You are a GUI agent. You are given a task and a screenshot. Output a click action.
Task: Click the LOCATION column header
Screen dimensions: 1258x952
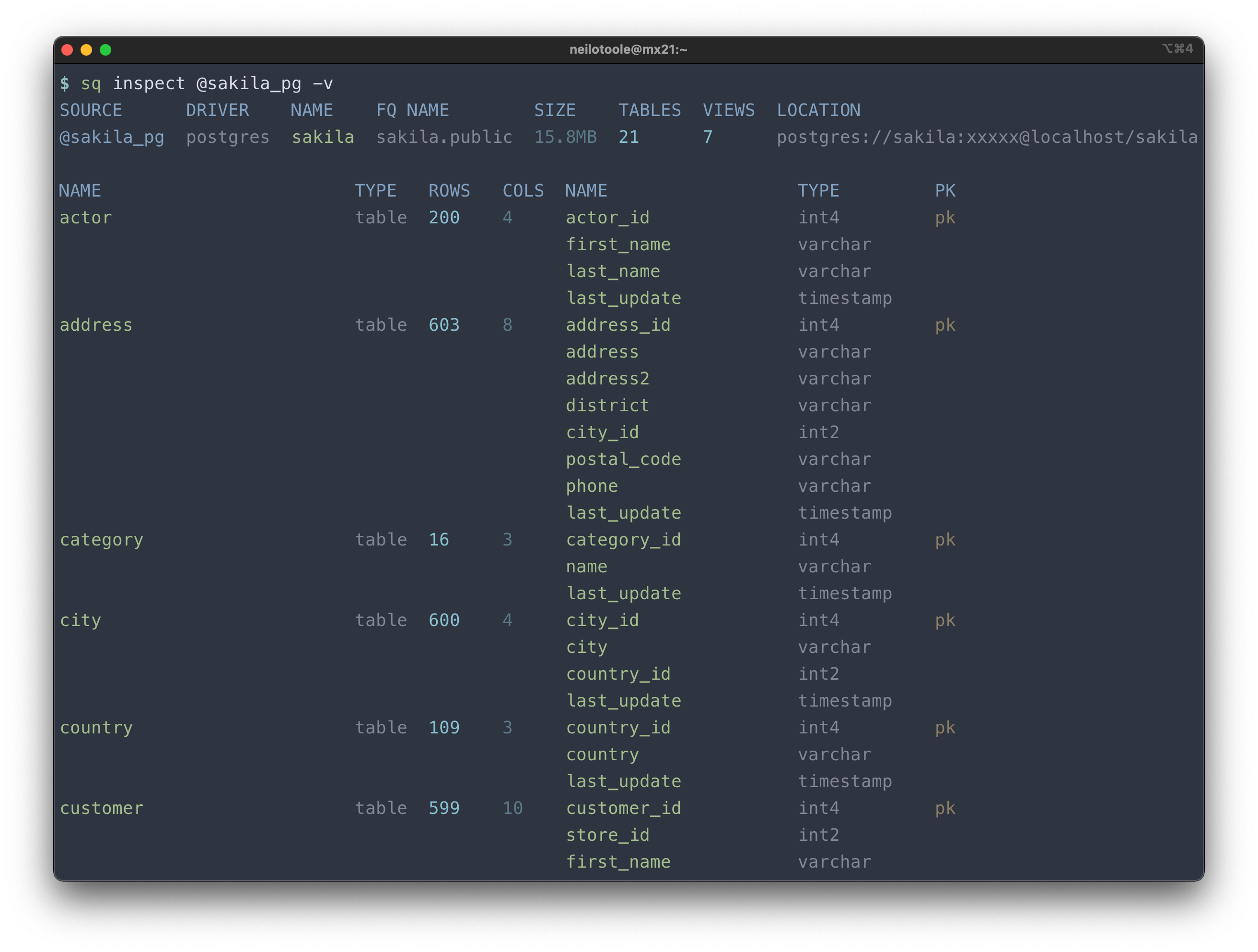818,110
